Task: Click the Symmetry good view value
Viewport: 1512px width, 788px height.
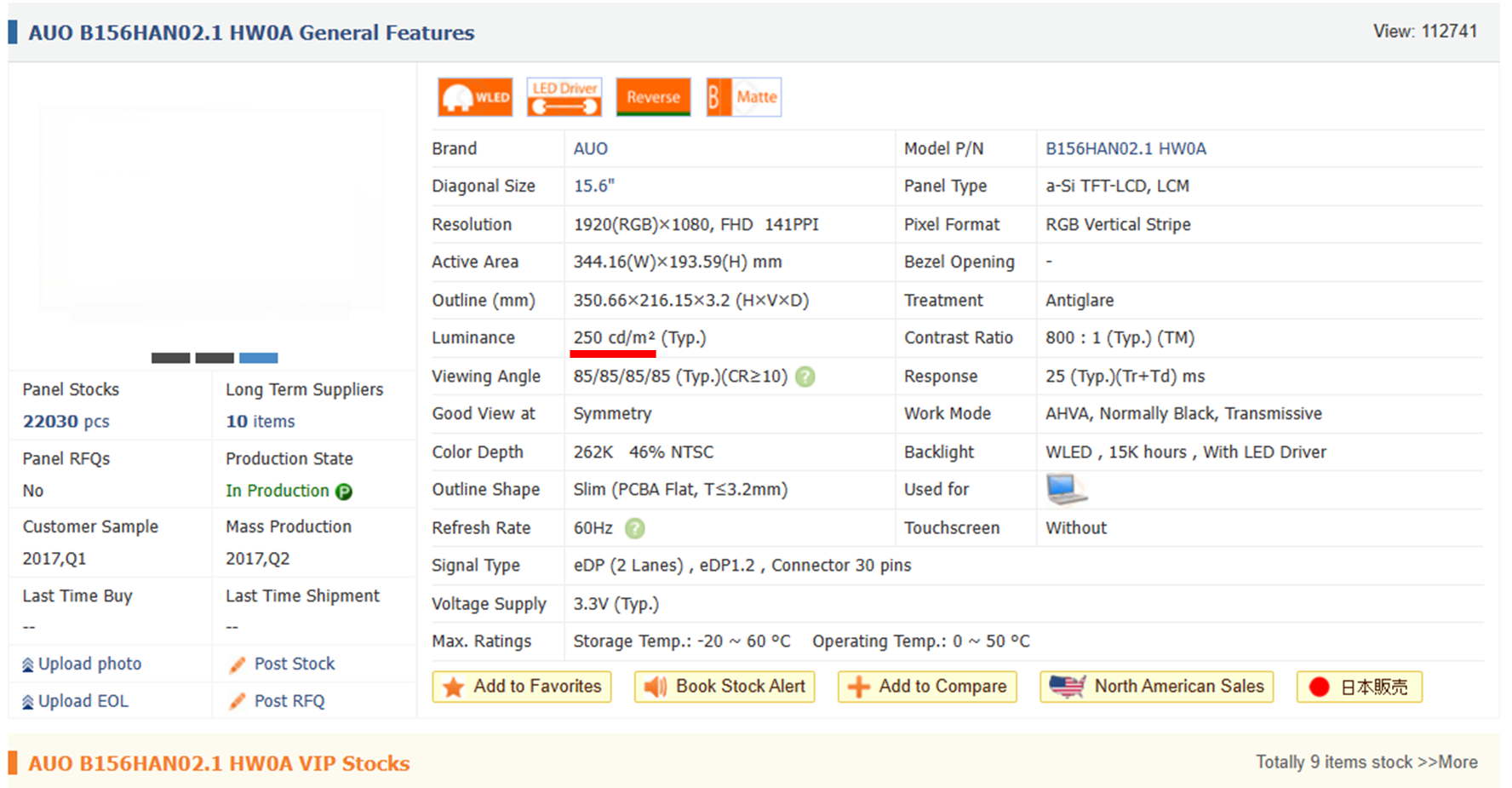Action: [x=612, y=413]
